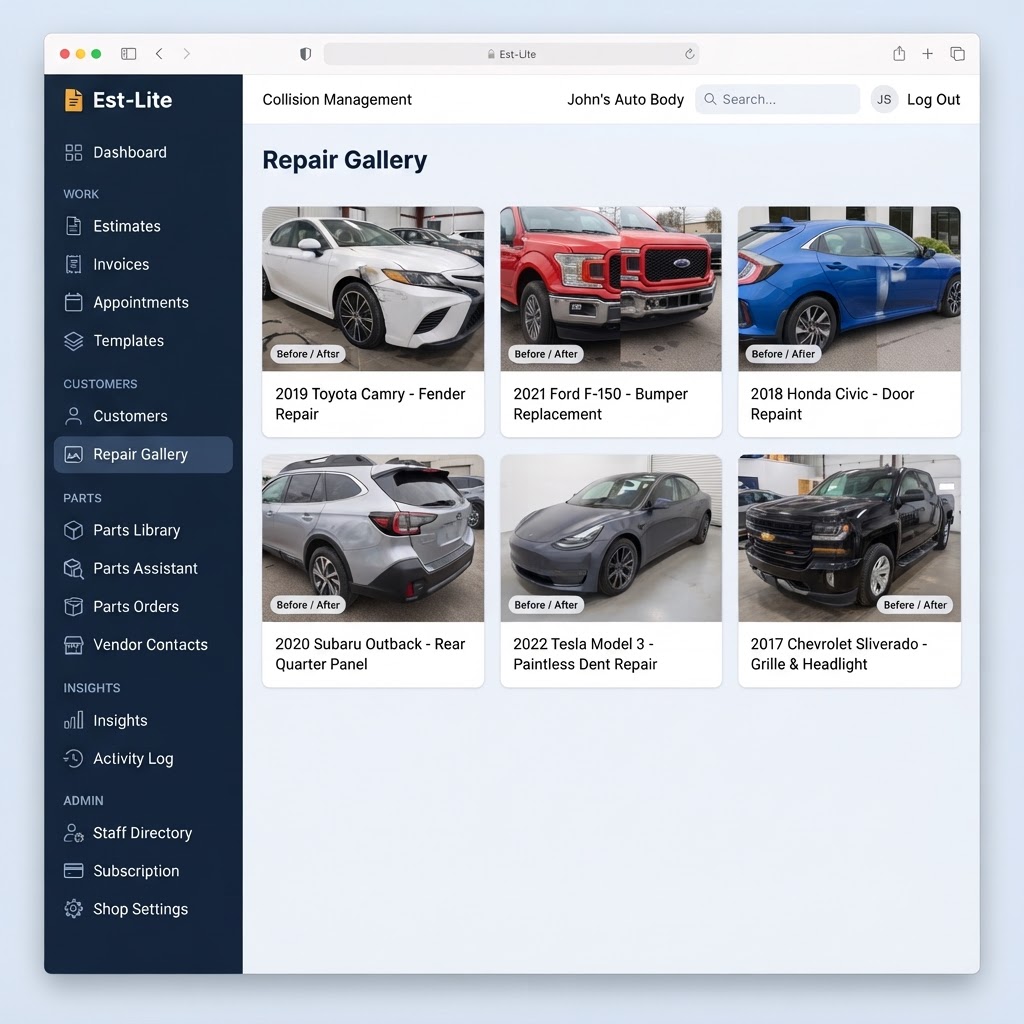1024x1024 pixels.
Task: Reload the page from the address bar
Action: [x=689, y=54]
